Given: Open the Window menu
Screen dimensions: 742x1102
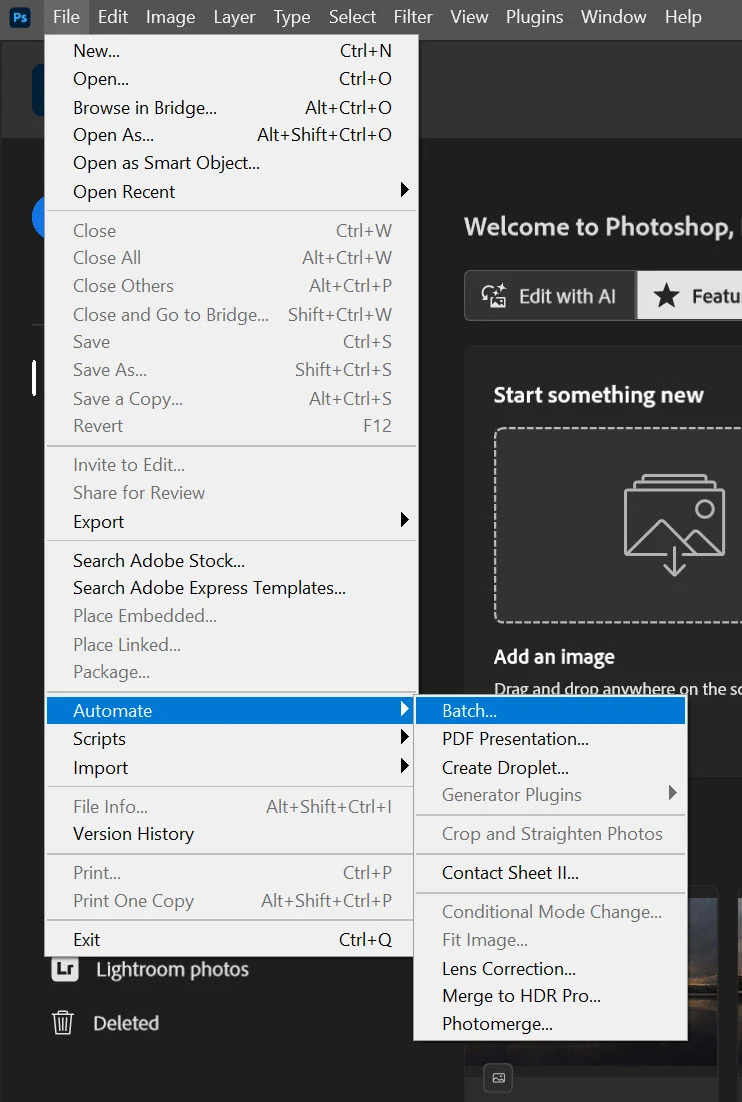Looking at the screenshot, I should coord(613,17).
